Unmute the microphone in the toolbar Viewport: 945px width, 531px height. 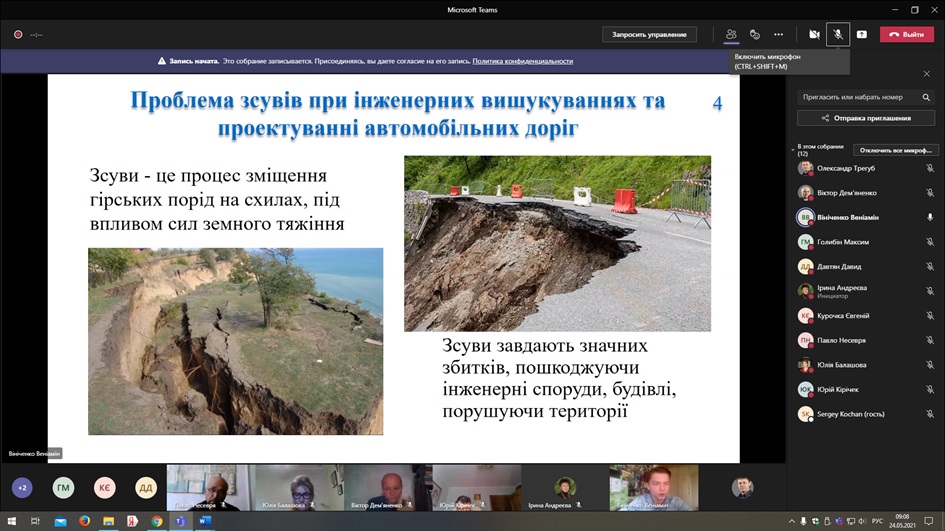tap(838, 34)
